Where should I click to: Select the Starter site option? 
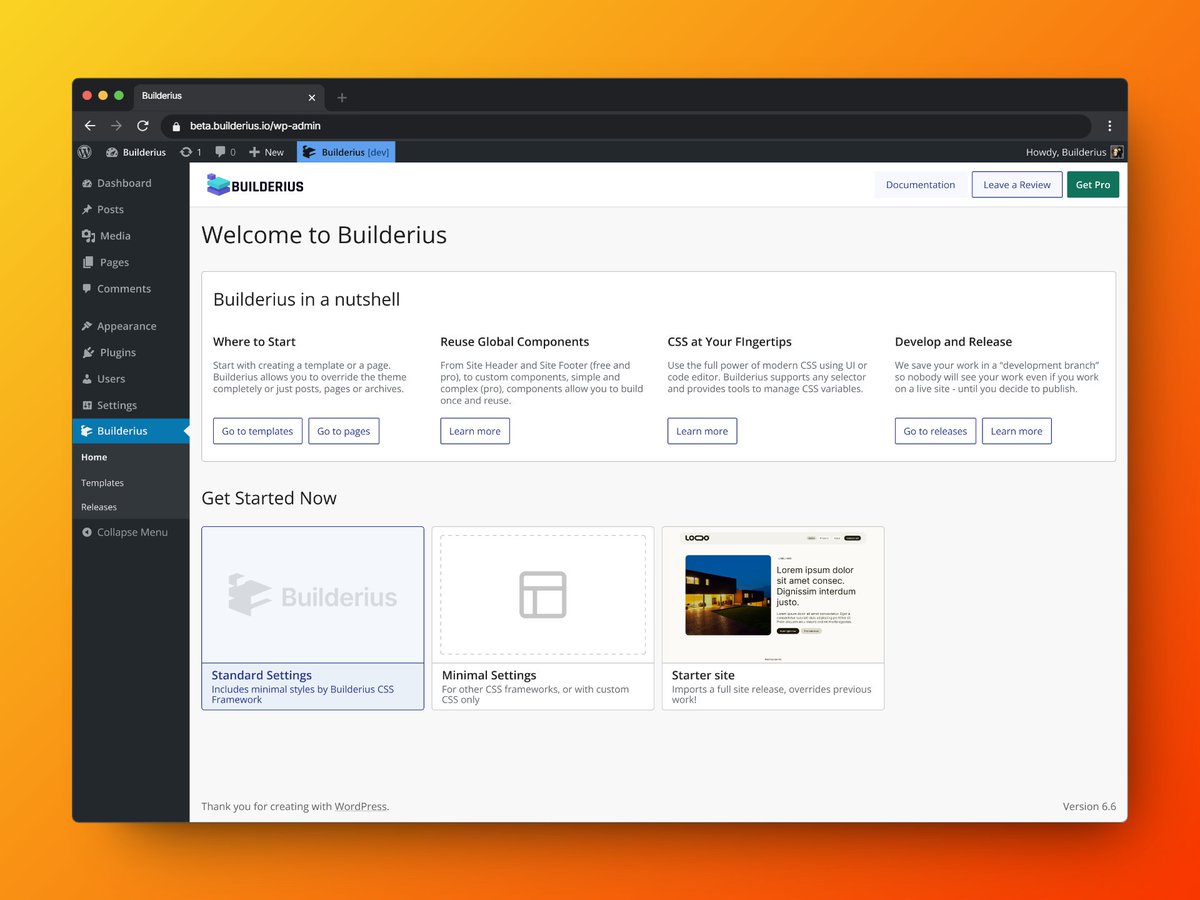[772, 617]
